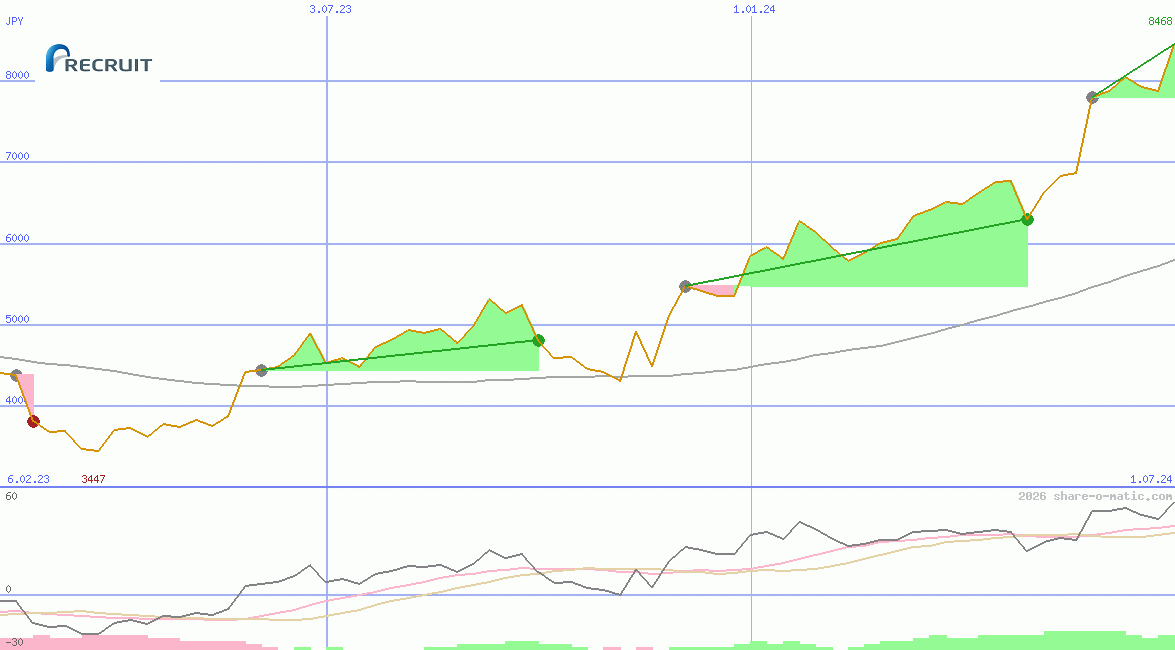1175x650 pixels.
Task: Click the 8000 price axis label
Action: tap(17, 75)
